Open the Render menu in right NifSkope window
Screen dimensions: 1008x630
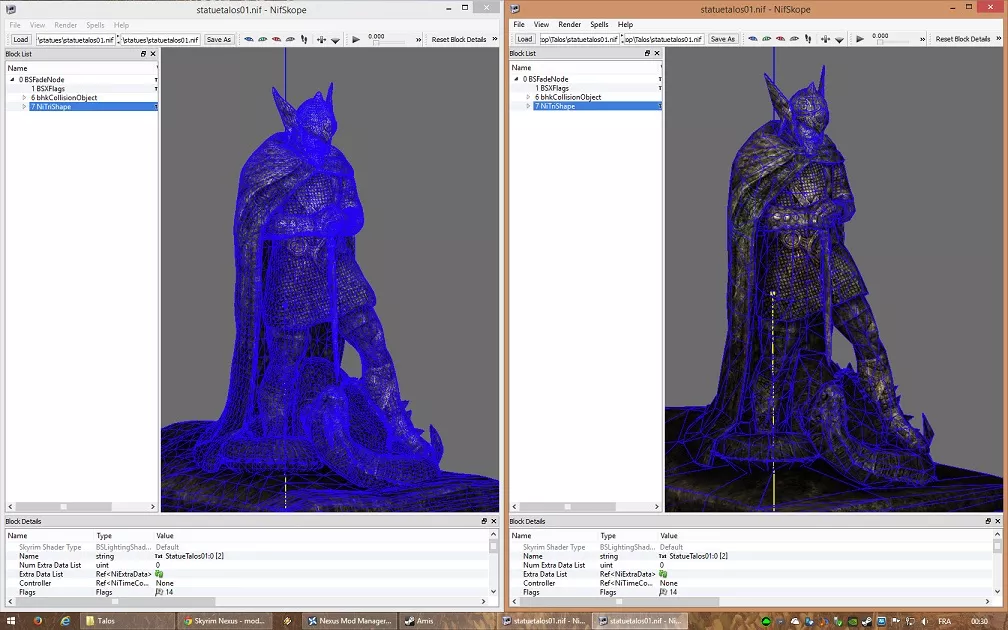[x=570, y=24]
